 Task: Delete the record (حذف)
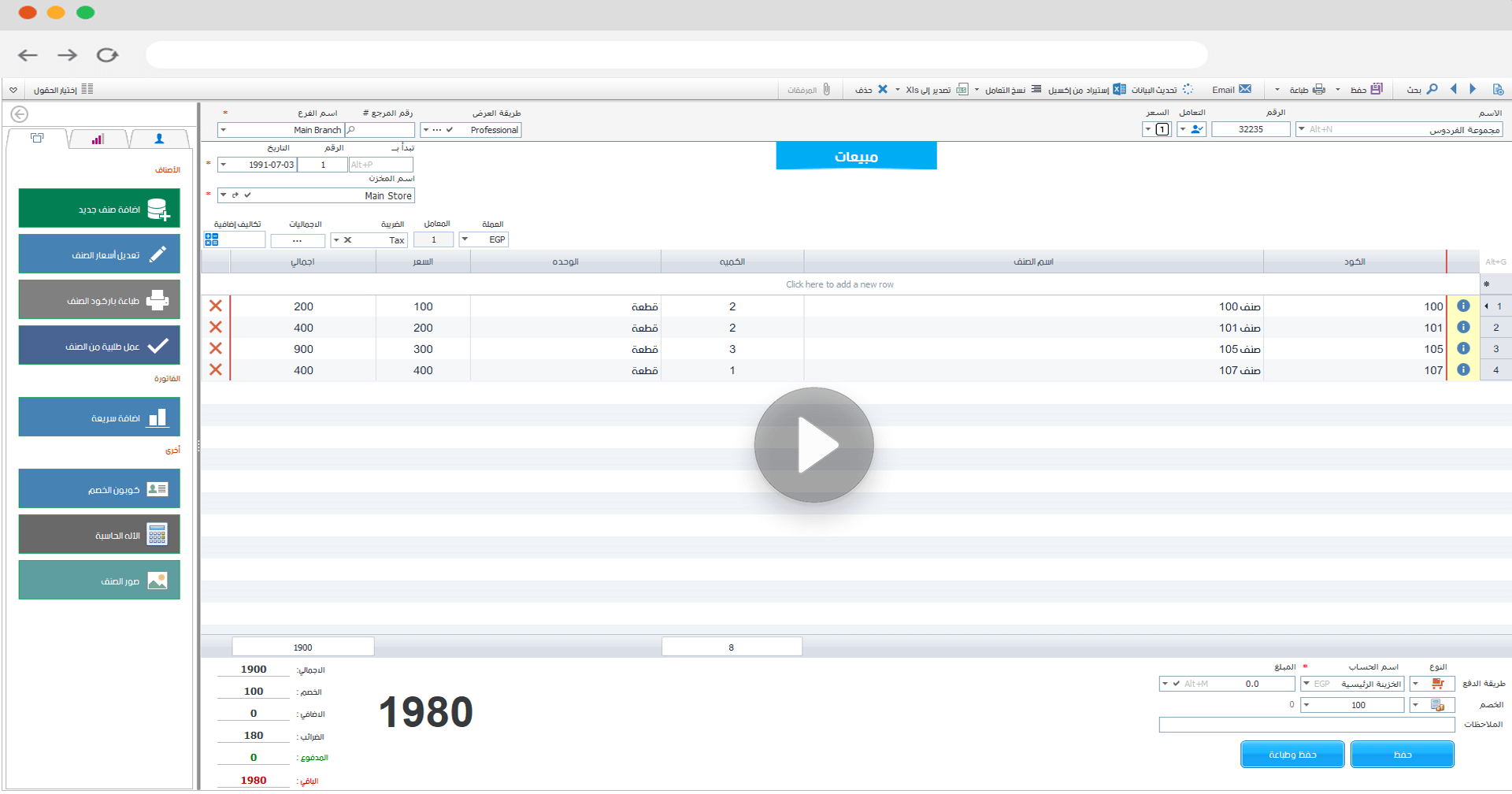point(872,89)
